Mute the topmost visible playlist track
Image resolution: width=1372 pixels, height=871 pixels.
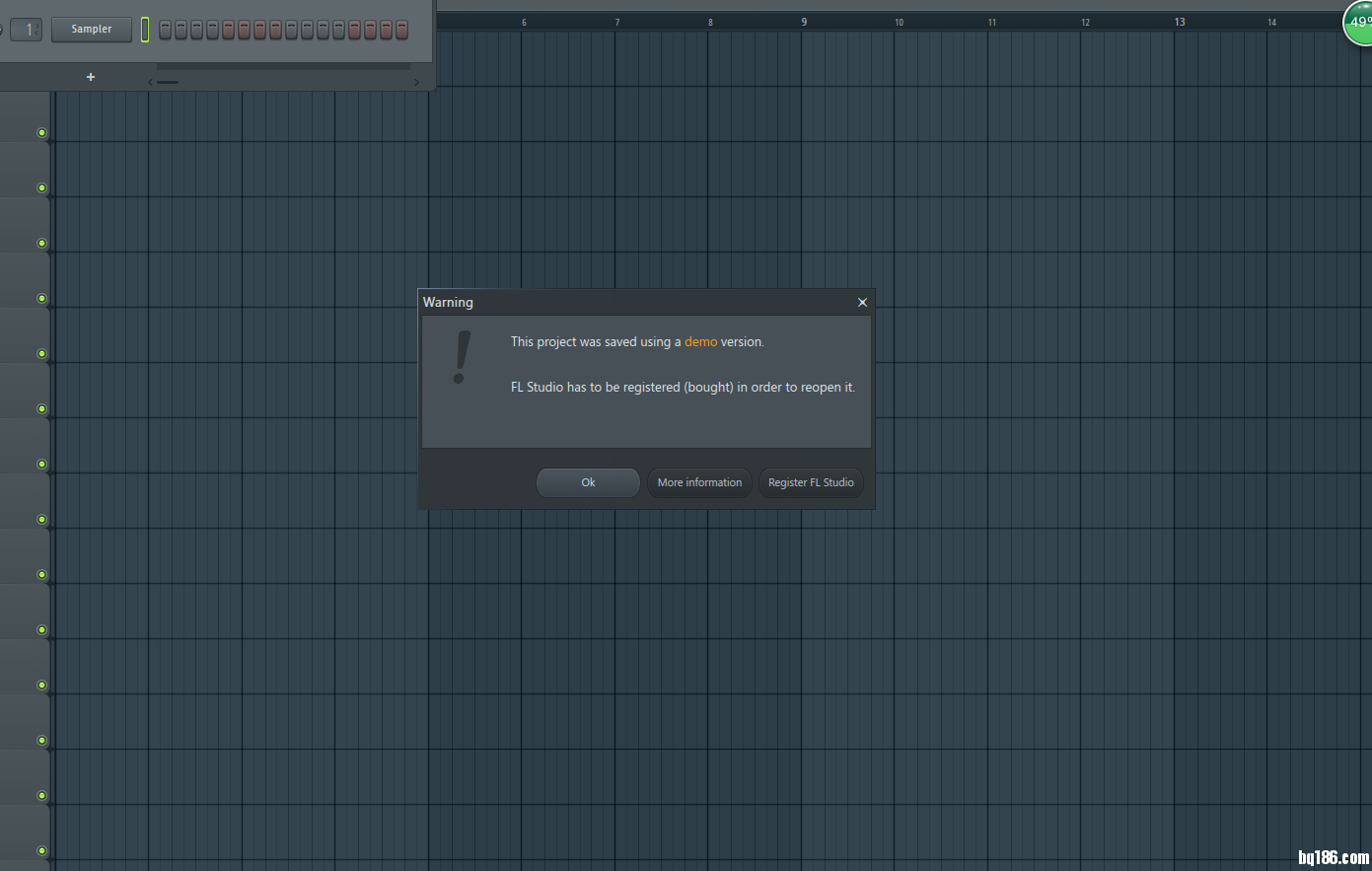tap(41, 132)
